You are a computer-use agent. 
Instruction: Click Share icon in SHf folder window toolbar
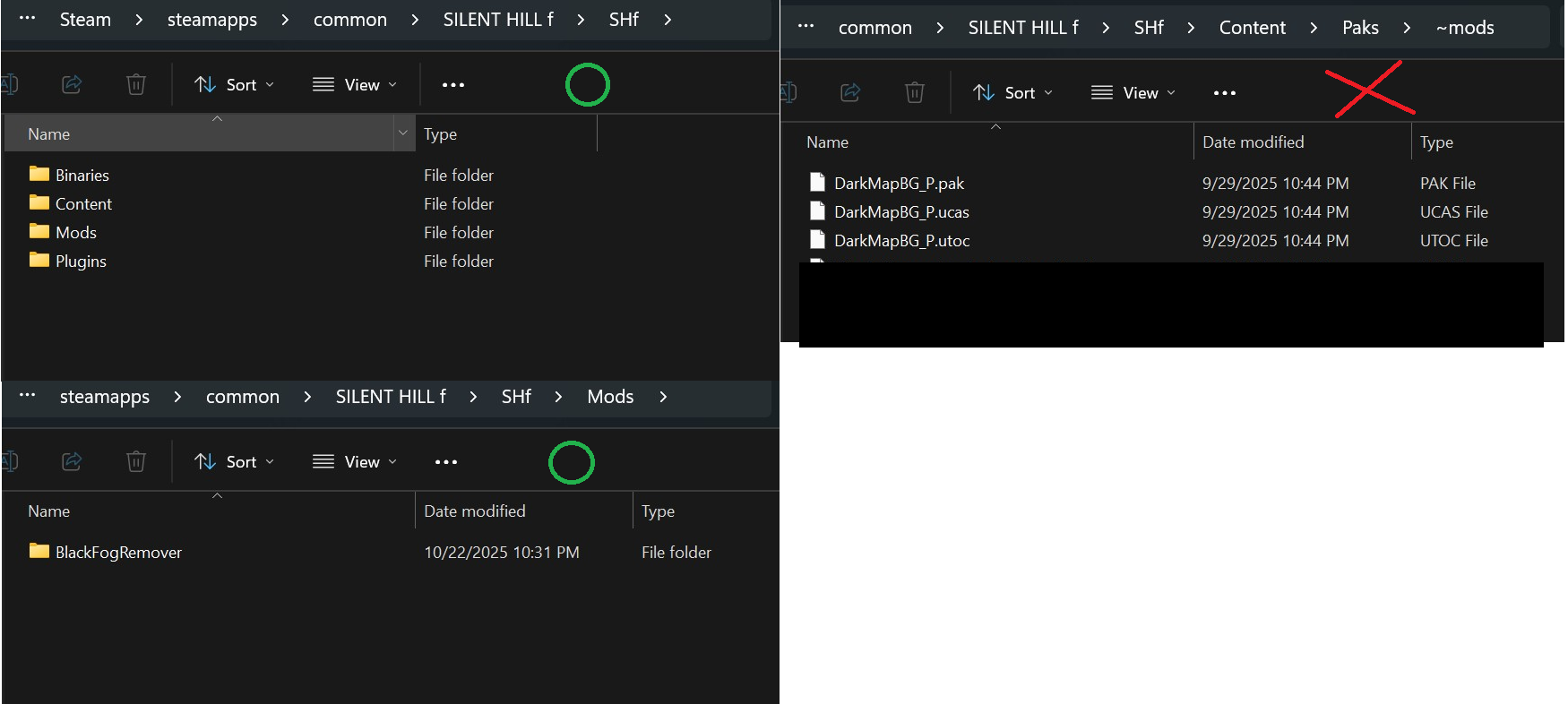click(72, 84)
